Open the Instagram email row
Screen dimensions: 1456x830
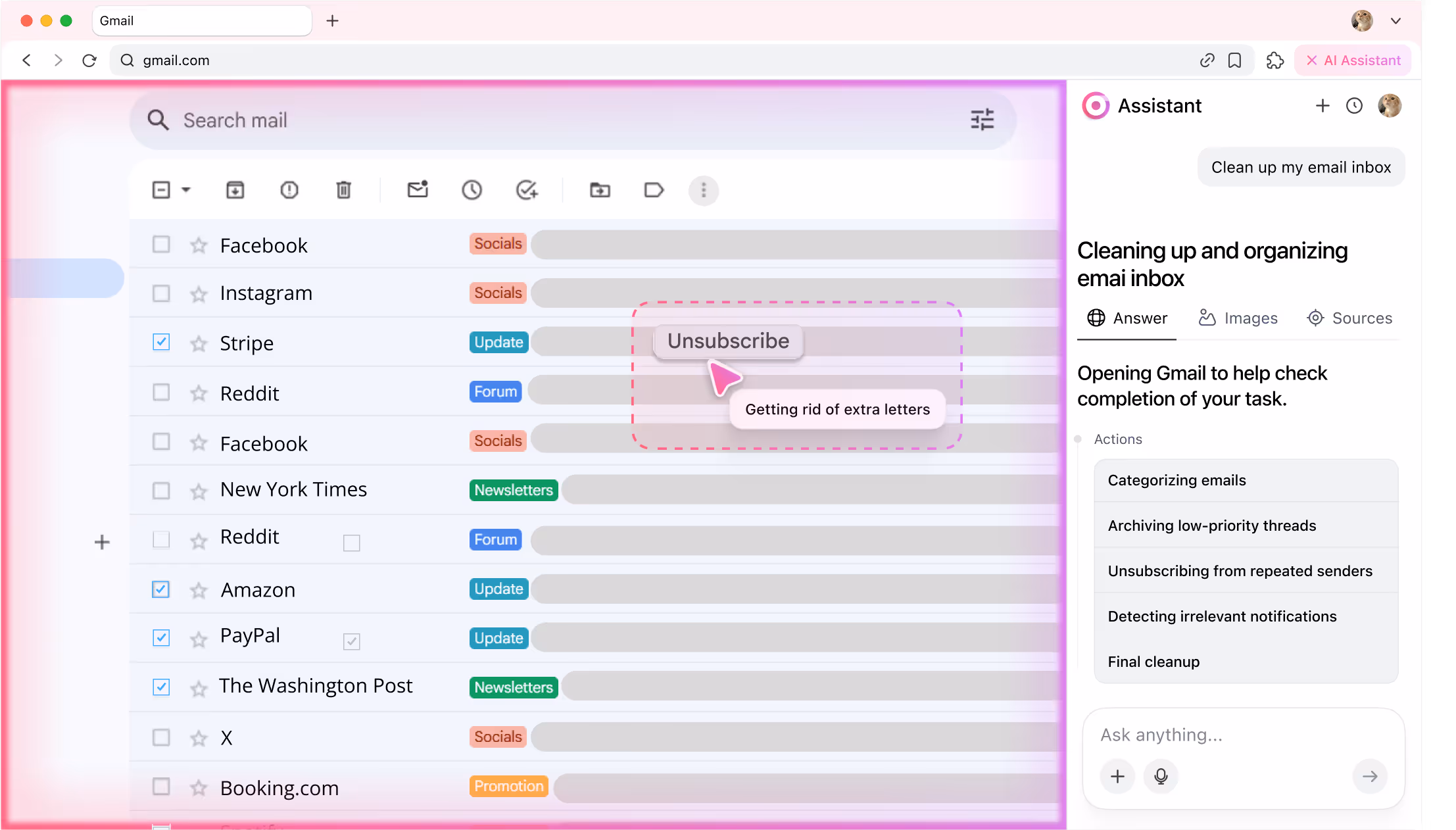click(595, 293)
